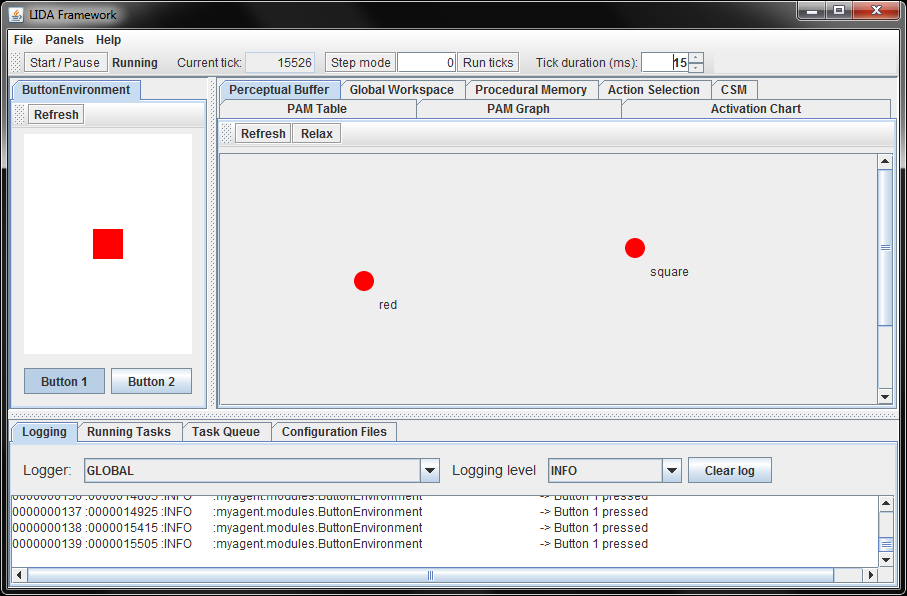Click the red node in PAM Graph

(364, 281)
